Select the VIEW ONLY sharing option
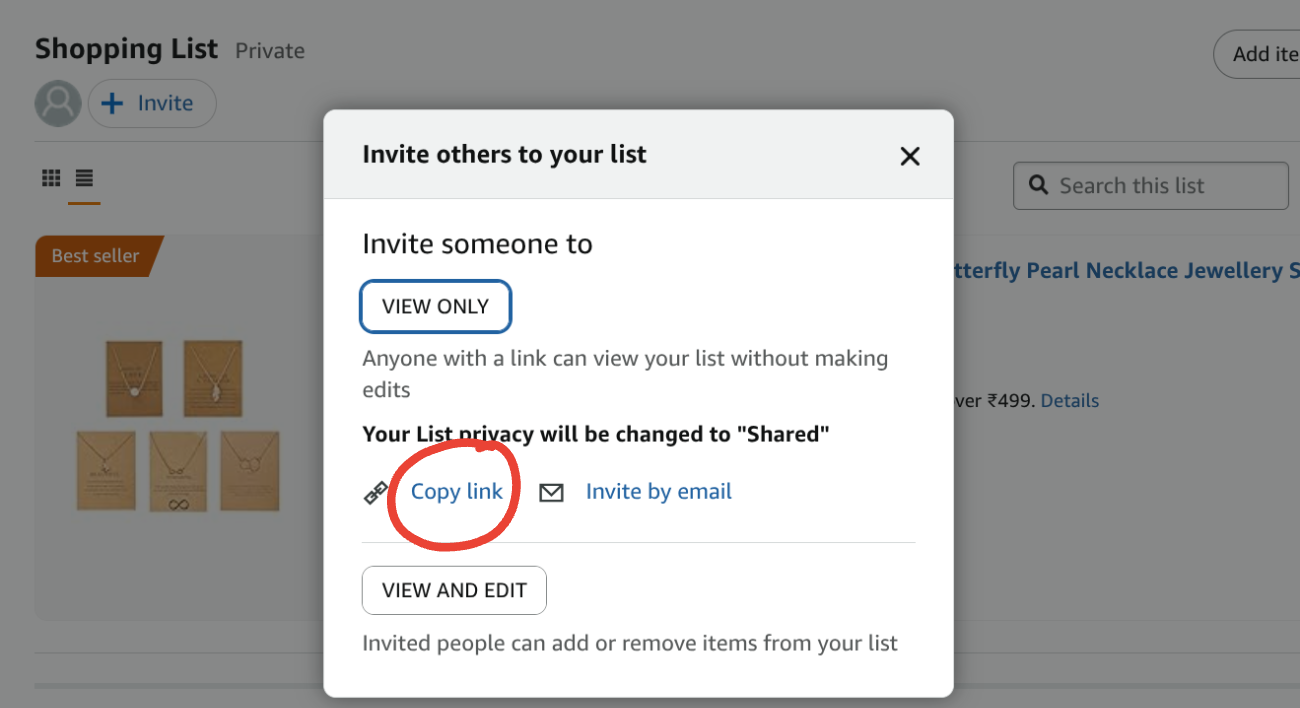 (x=435, y=306)
